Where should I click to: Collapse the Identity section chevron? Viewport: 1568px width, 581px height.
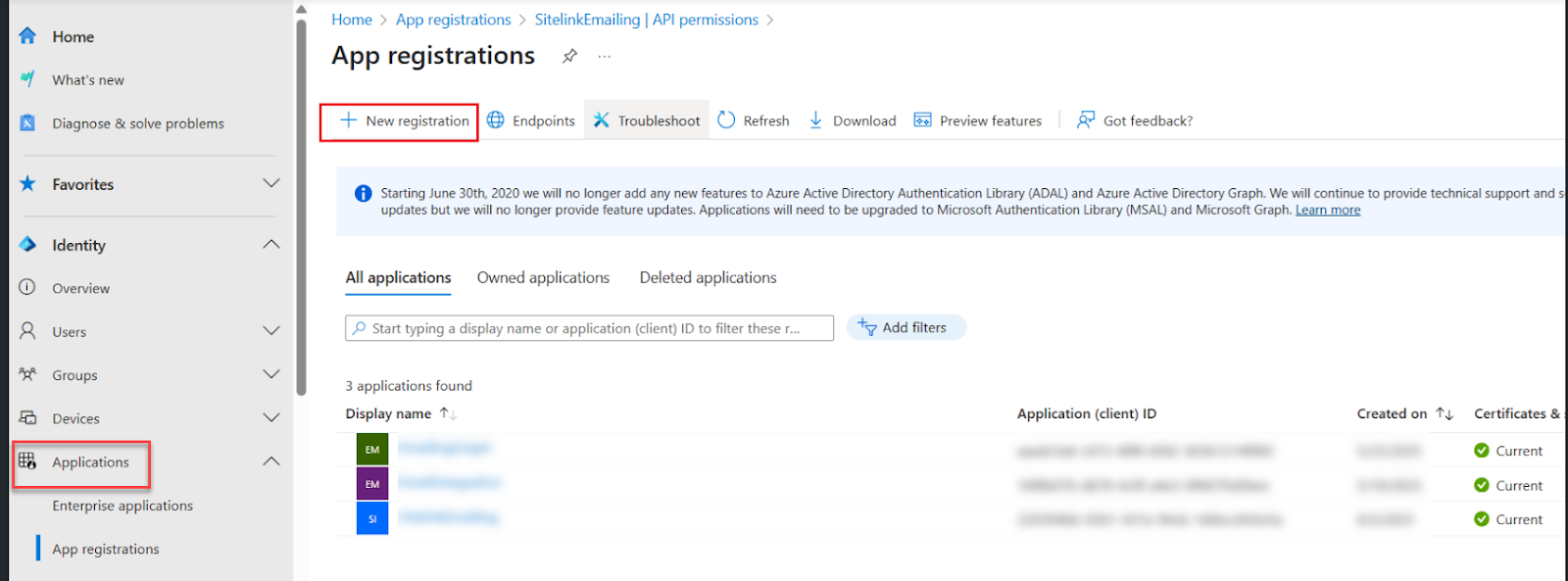point(271,244)
